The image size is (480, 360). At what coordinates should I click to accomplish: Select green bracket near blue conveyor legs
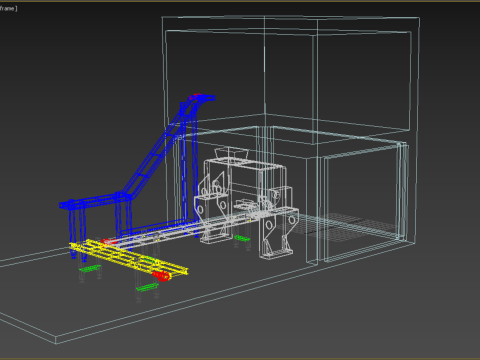[90, 268]
